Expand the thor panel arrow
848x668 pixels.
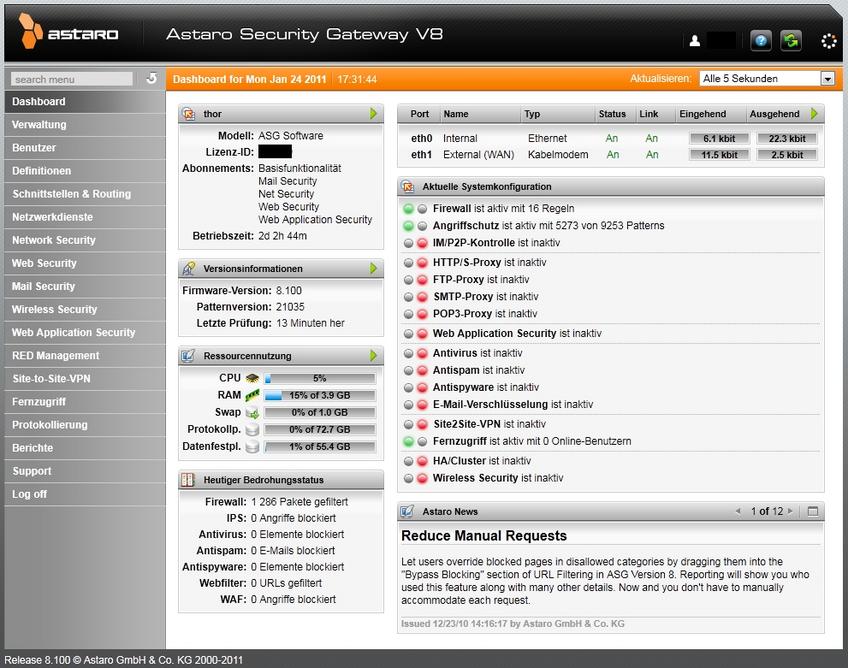373,114
